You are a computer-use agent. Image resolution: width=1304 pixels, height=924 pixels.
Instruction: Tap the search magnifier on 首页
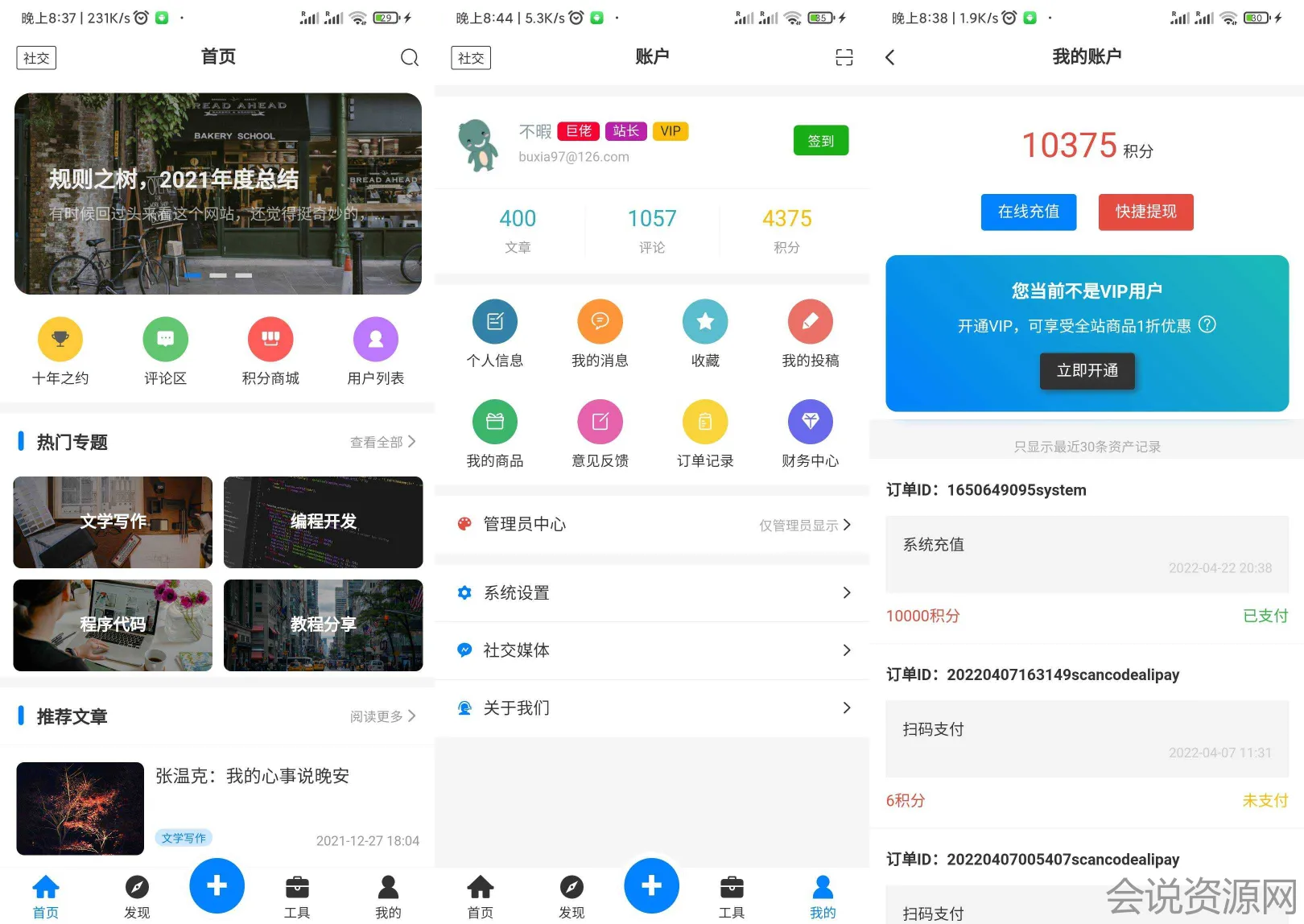click(410, 57)
